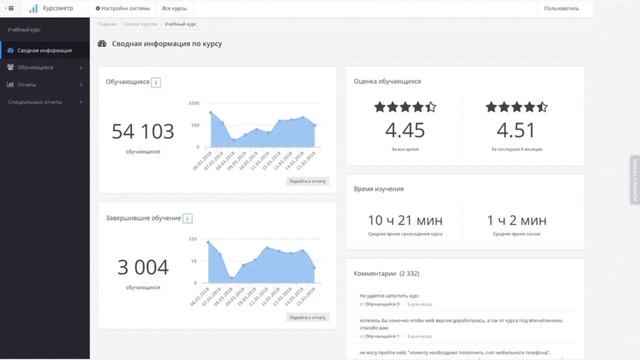Screen dimensions: 640x360
Task: Click the Время изучения card title
Action: coord(379,189)
